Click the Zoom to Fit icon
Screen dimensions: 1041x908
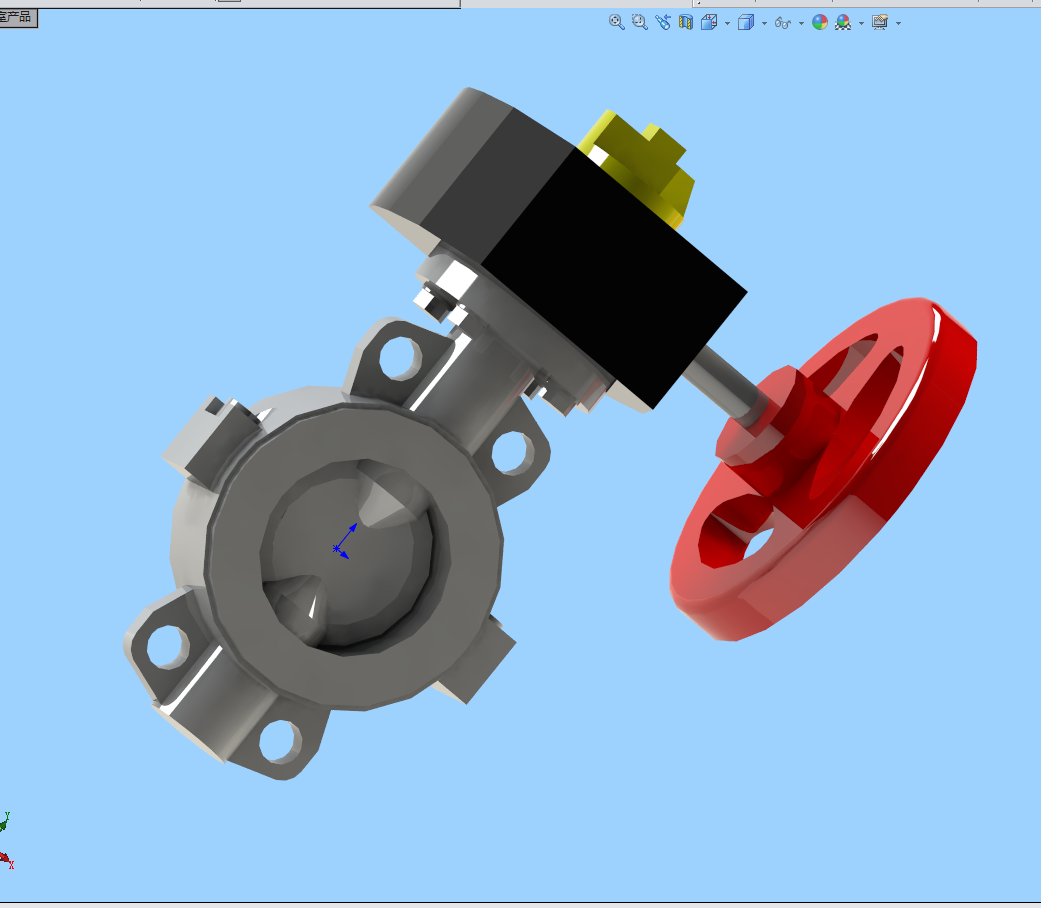tap(616, 23)
